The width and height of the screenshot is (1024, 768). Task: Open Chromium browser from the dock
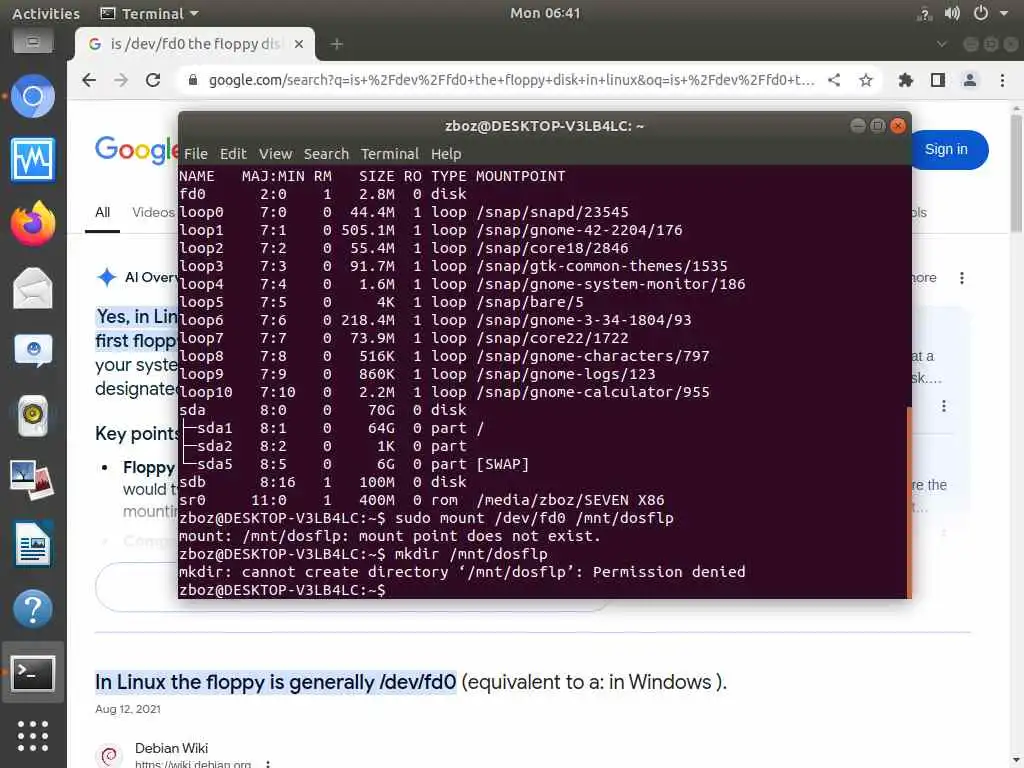pyautogui.click(x=33, y=97)
